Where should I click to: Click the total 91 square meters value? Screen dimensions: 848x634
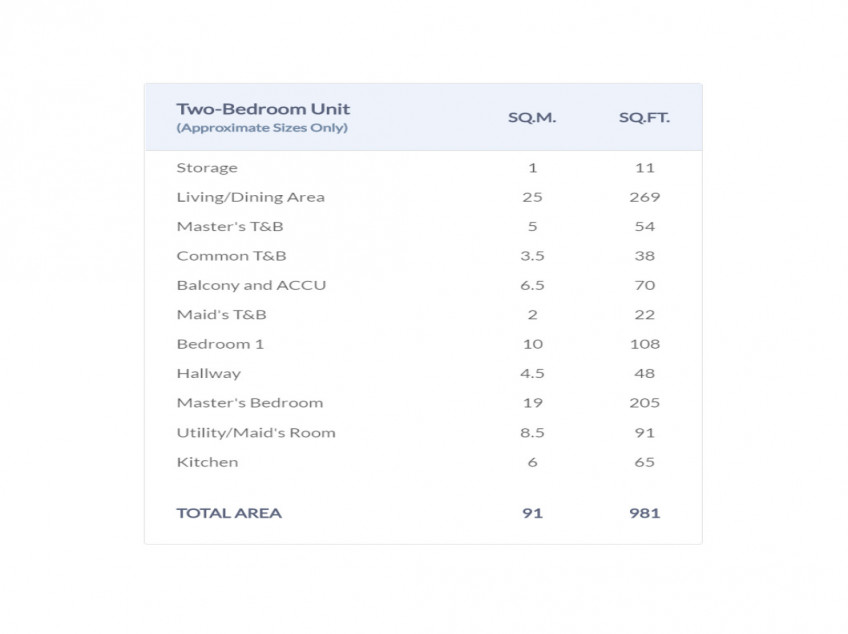click(x=532, y=513)
